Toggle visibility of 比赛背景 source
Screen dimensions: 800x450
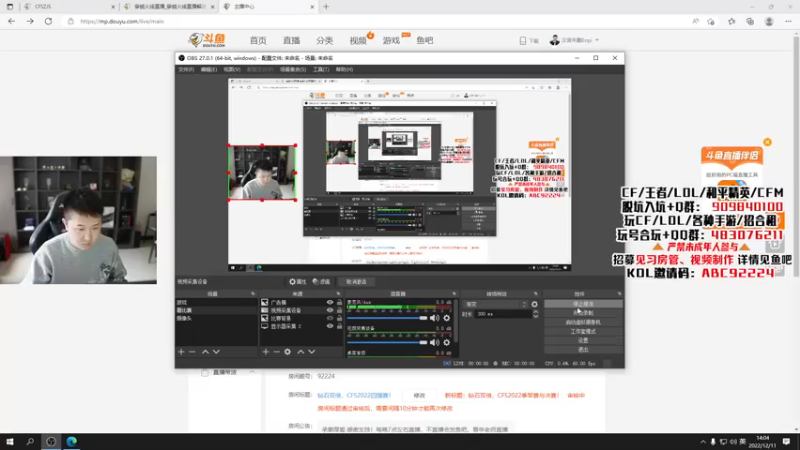(x=330, y=318)
